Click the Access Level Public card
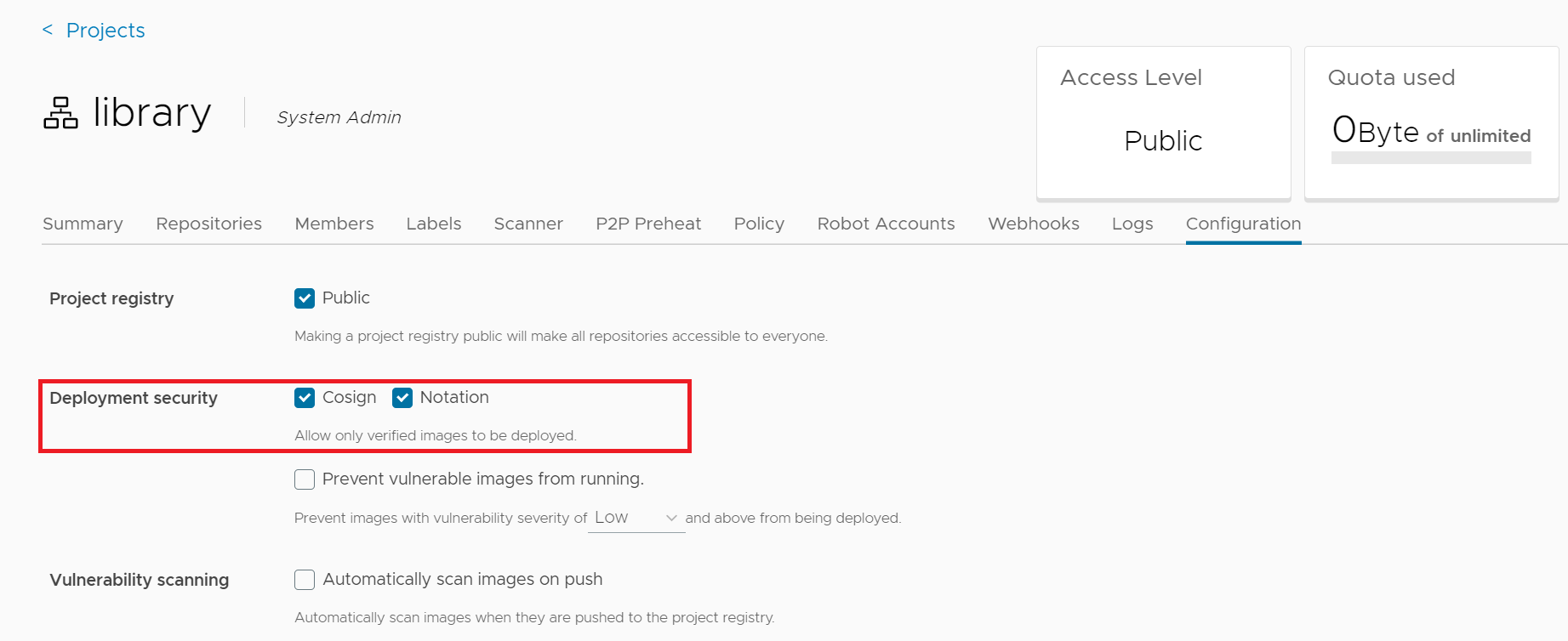 pyautogui.click(x=1162, y=123)
